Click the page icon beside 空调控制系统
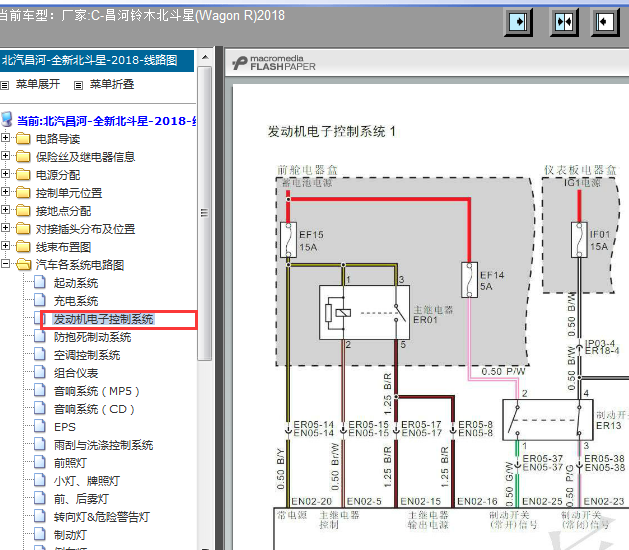Viewport: 629px width, 550px height. tap(40, 355)
